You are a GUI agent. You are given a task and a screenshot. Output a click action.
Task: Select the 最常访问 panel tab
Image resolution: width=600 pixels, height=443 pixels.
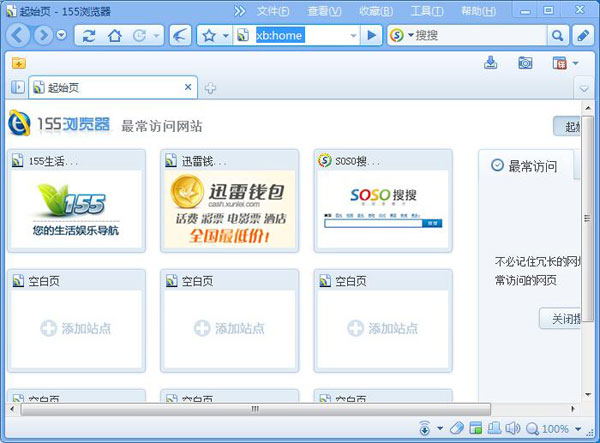click(x=525, y=166)
